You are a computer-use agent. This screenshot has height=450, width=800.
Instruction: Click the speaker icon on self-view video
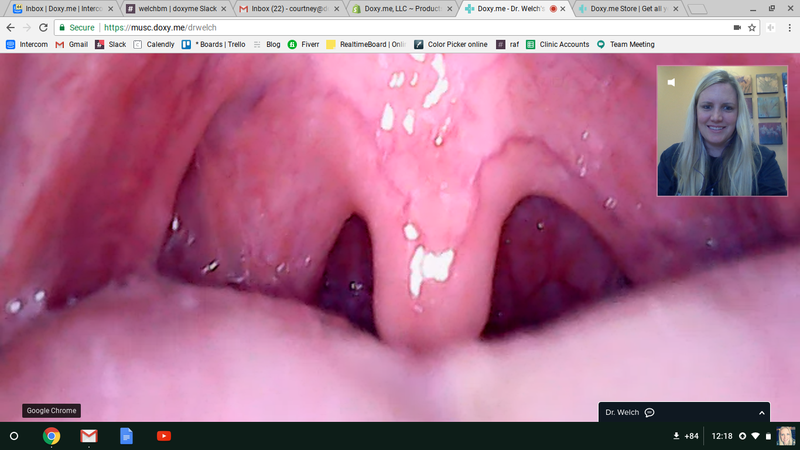[671, 82]
